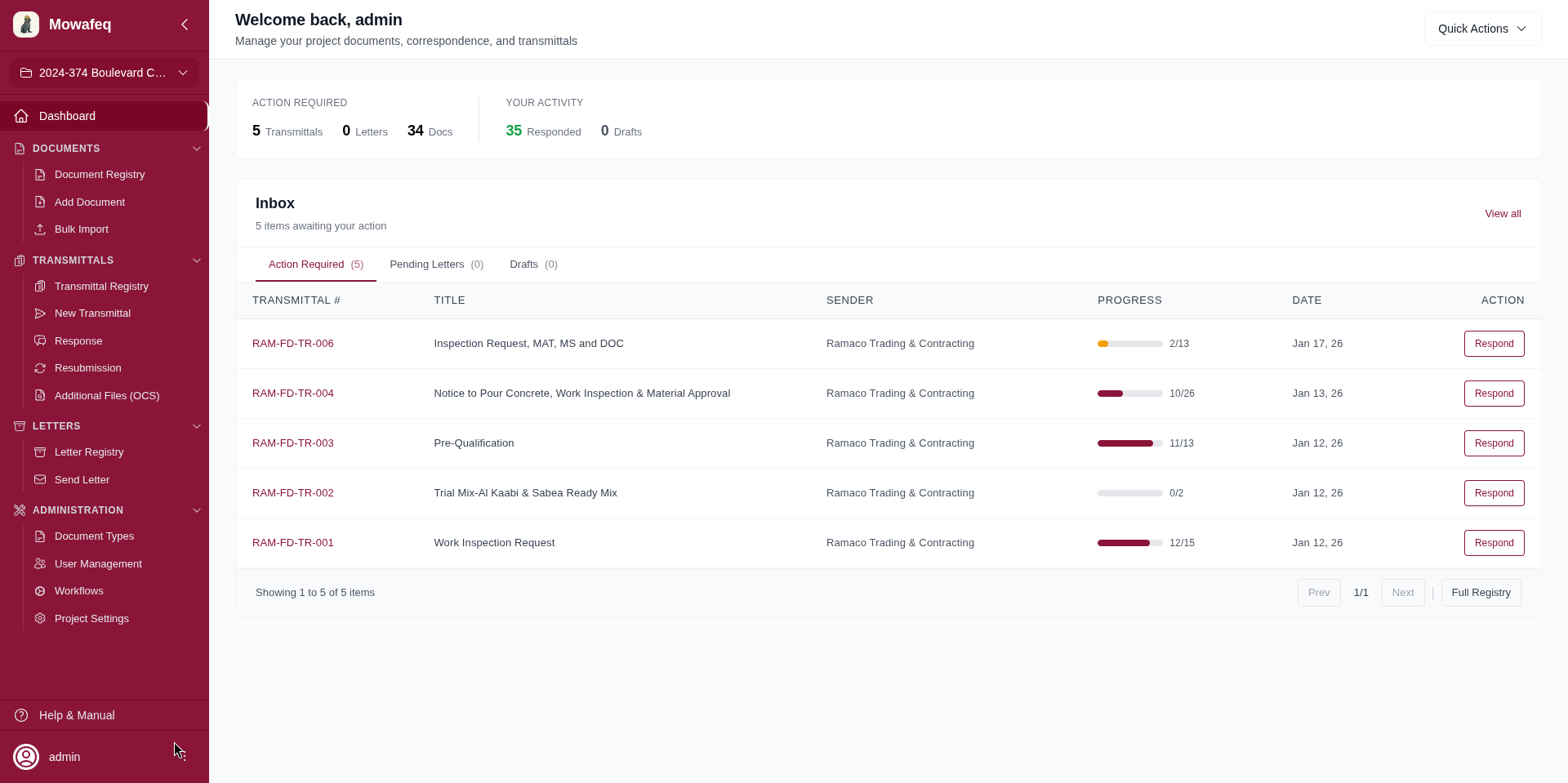Open the Quick Actions dropdown
Screen dimensions: 1568x783
click(1482, 29)
